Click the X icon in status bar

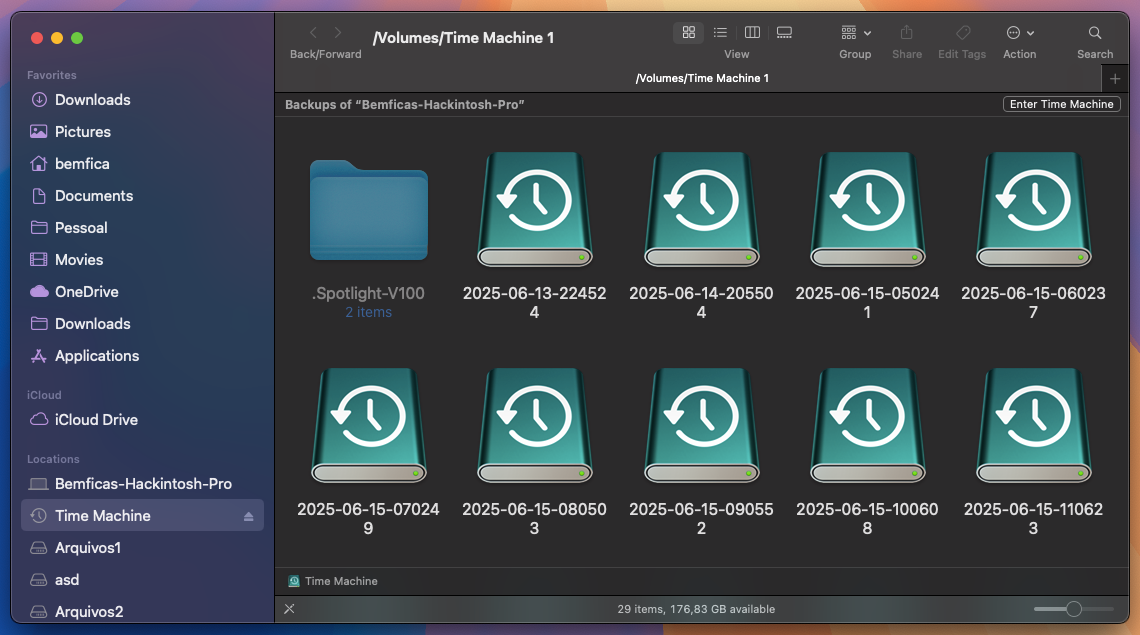(289, 609)
